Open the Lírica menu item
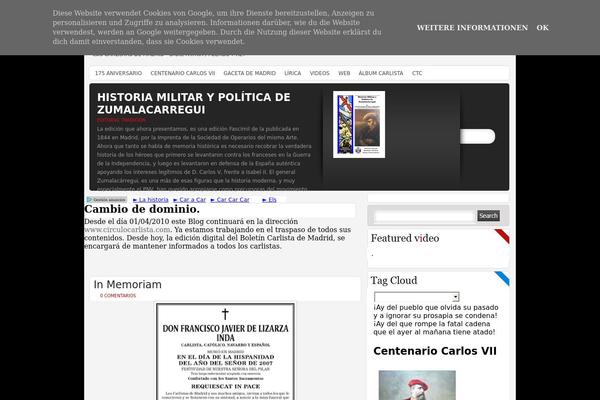 coord(293,73)
